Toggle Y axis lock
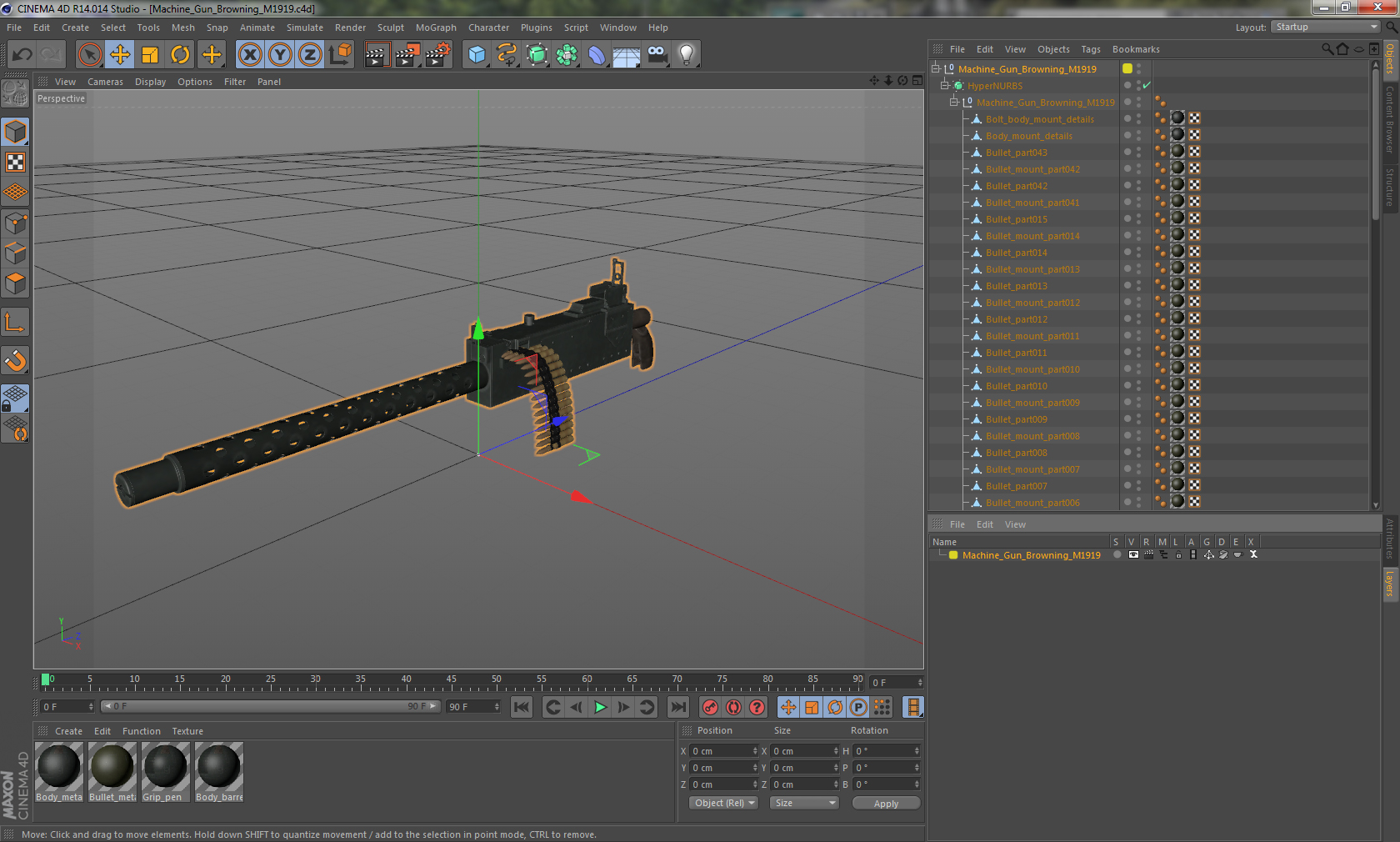This screenshot has width=1400, height=842. 280,55
